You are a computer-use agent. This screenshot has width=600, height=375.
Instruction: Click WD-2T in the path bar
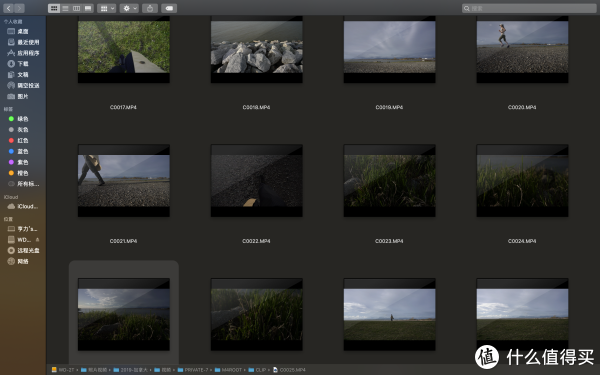click(63, 370)
